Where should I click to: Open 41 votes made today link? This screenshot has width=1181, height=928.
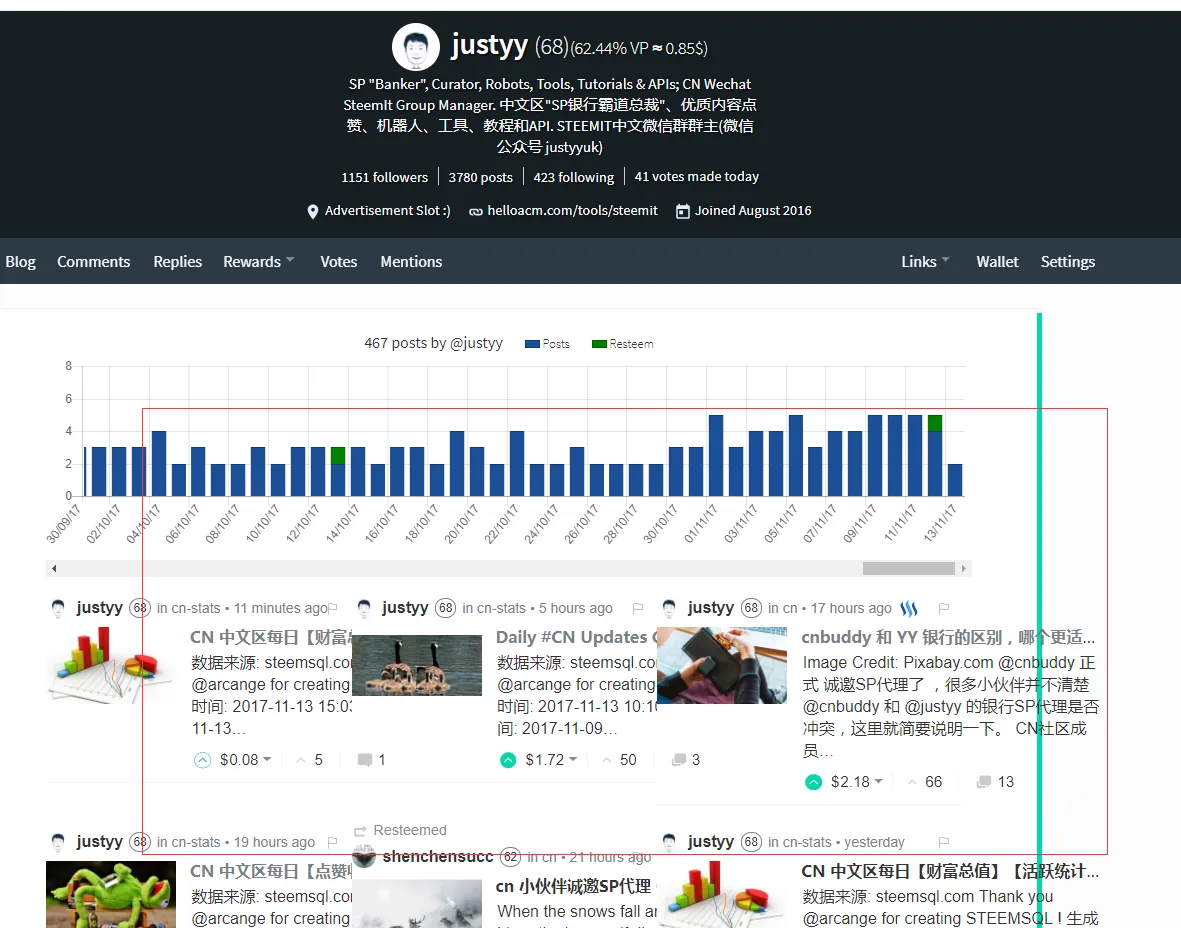coord(697,176)
